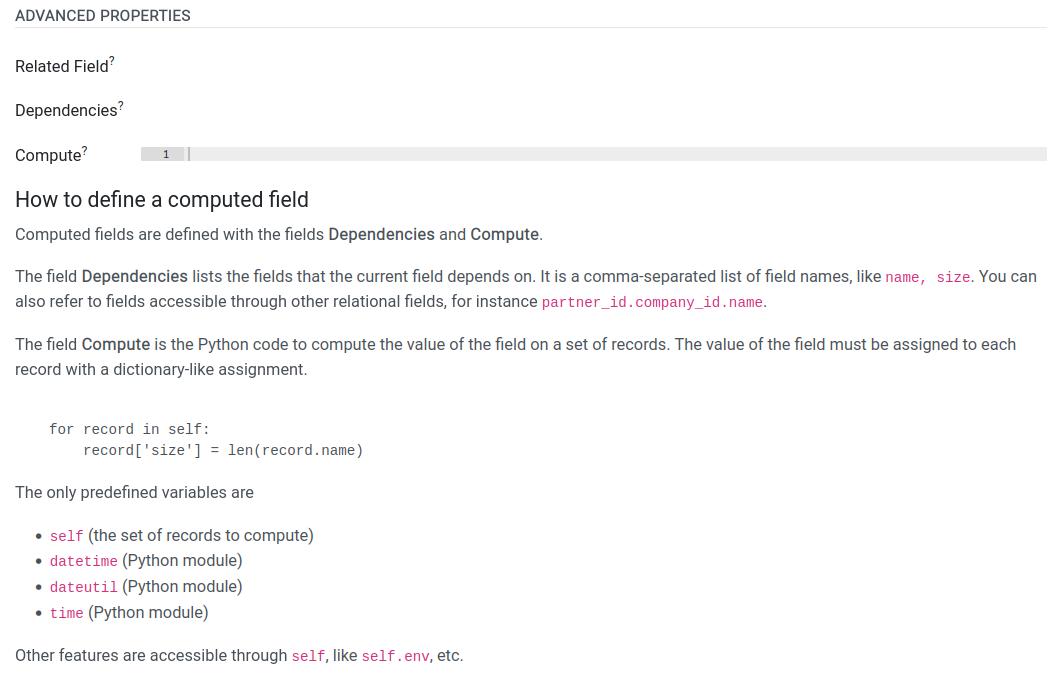
Task: Click 'self' in the predefined variables list
Action: (x=66, y=536)
